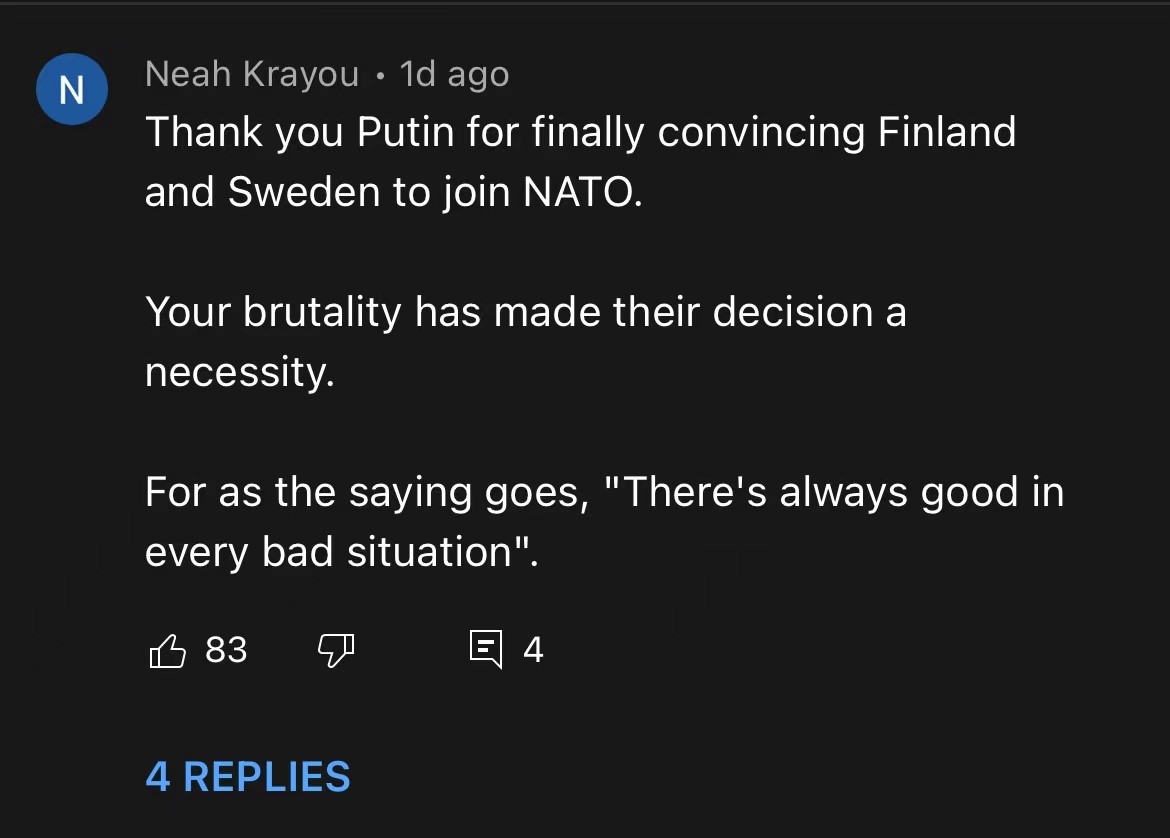
Task: Click the word Sweden in the comment
Action: pyautogui.click(x=304, y=193)
